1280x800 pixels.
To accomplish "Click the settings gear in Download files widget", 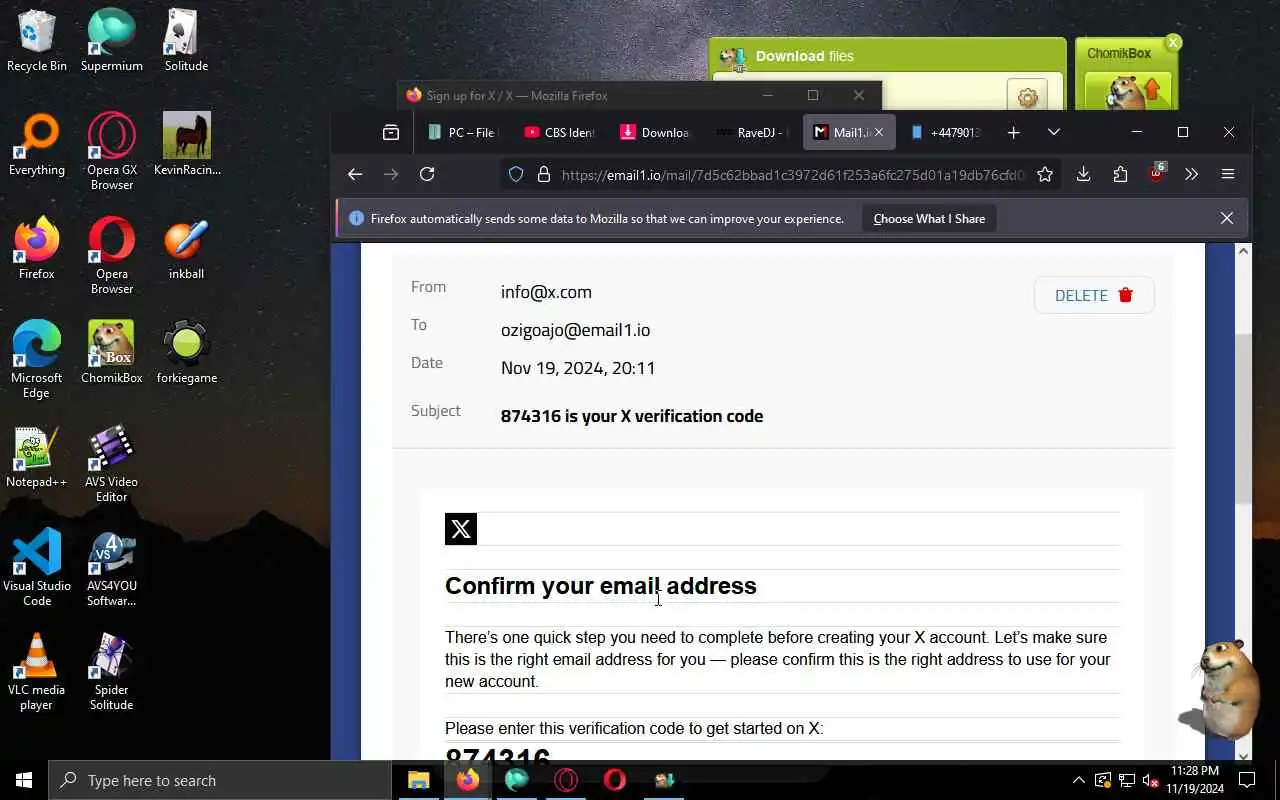I will [1027, 97].
